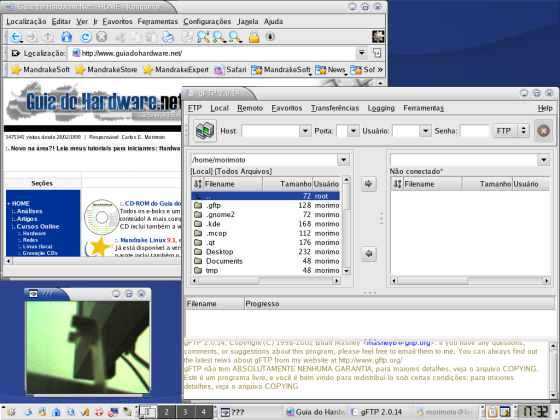Click the red stop transfer button in gFTP
The image size is (560, 420).
click(543, 131)
